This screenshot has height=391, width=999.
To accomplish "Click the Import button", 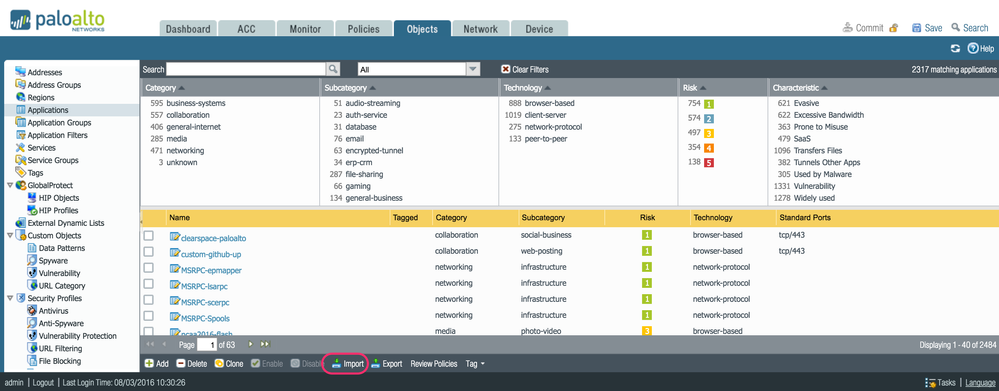I will tap(348, 364).
